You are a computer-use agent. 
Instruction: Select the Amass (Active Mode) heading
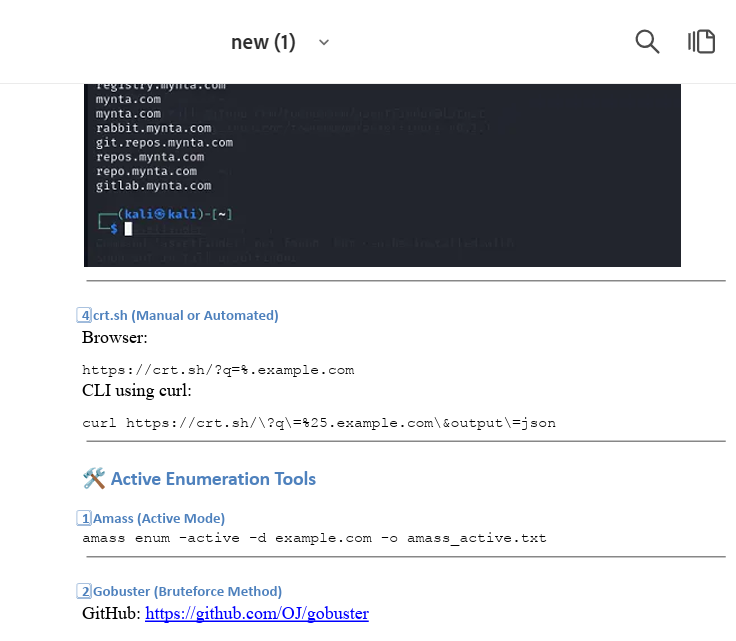click(x=159, y=518)
